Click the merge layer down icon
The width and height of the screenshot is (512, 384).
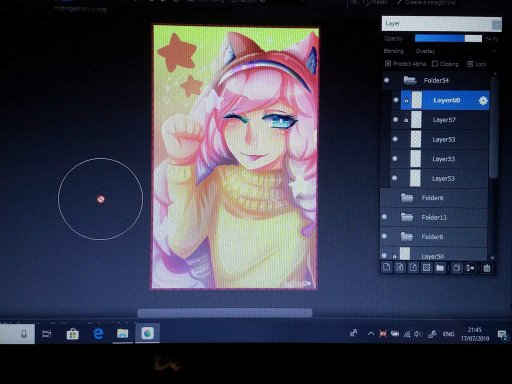(x=470, y=268)
